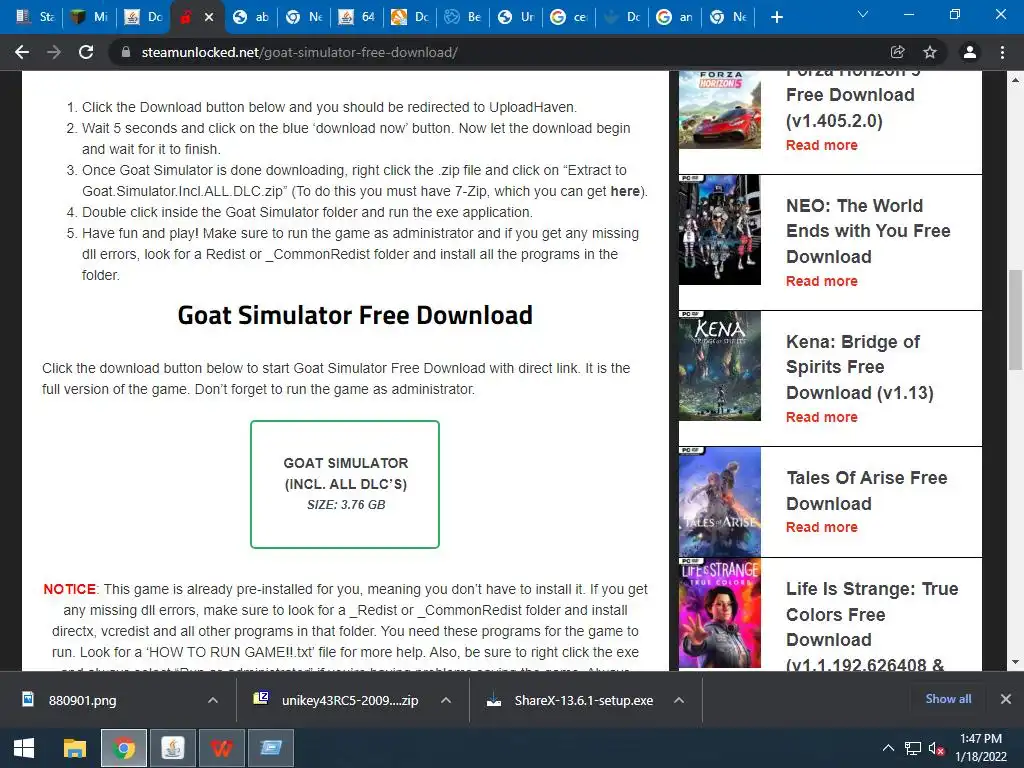Open 'NEO: The World Ends with You' title
Screen dimensions: 1024x768
(868, 231)
